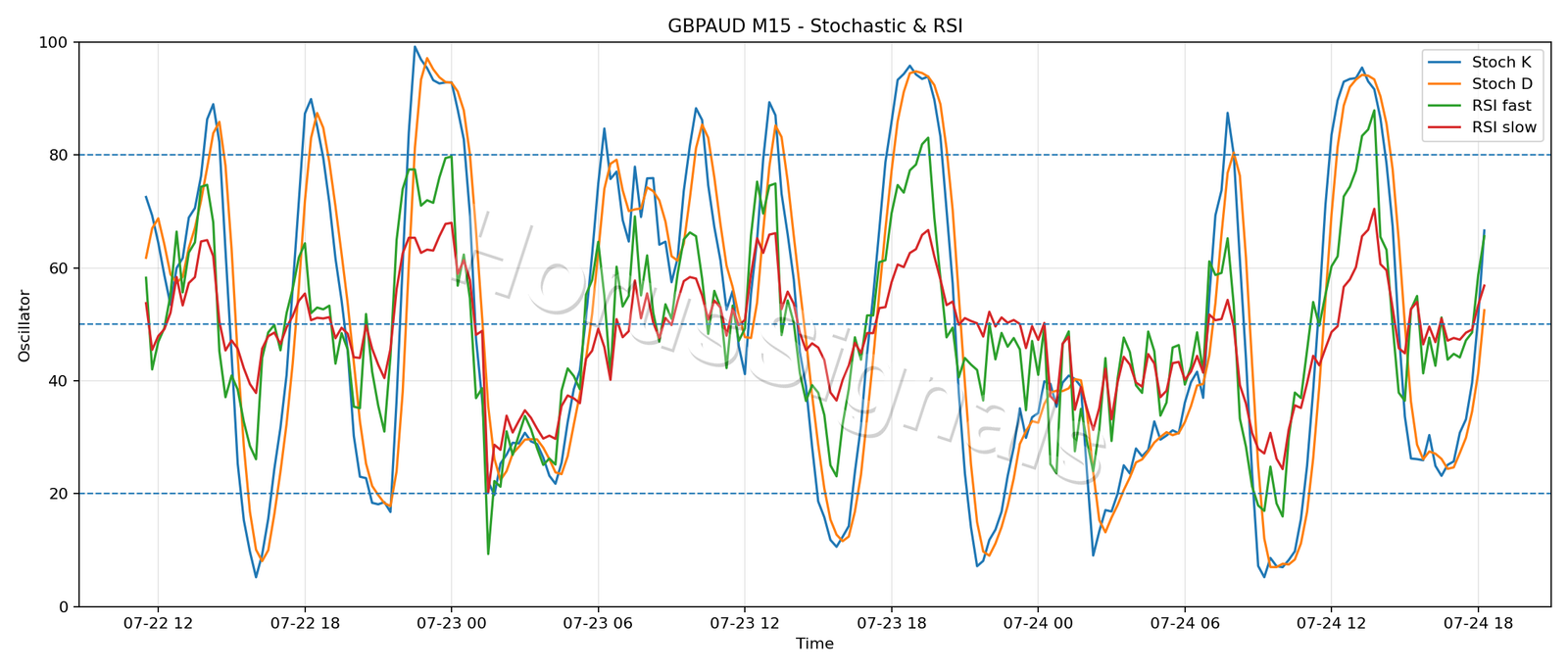Click the blue Stoch K legend line sample
The width and height of the screenshot is (1568, 672).
pyautogui.click(x=1446, y=63)
